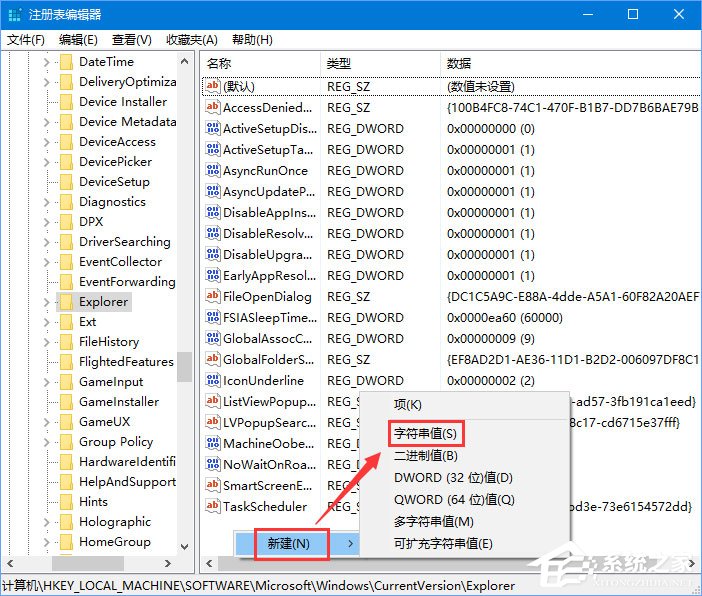Image resolution: width=702 pixels, height=596 pixels.
Task: Click the DWORD icon of ActiveSetupDis value
Action: (x=212, y=128)
